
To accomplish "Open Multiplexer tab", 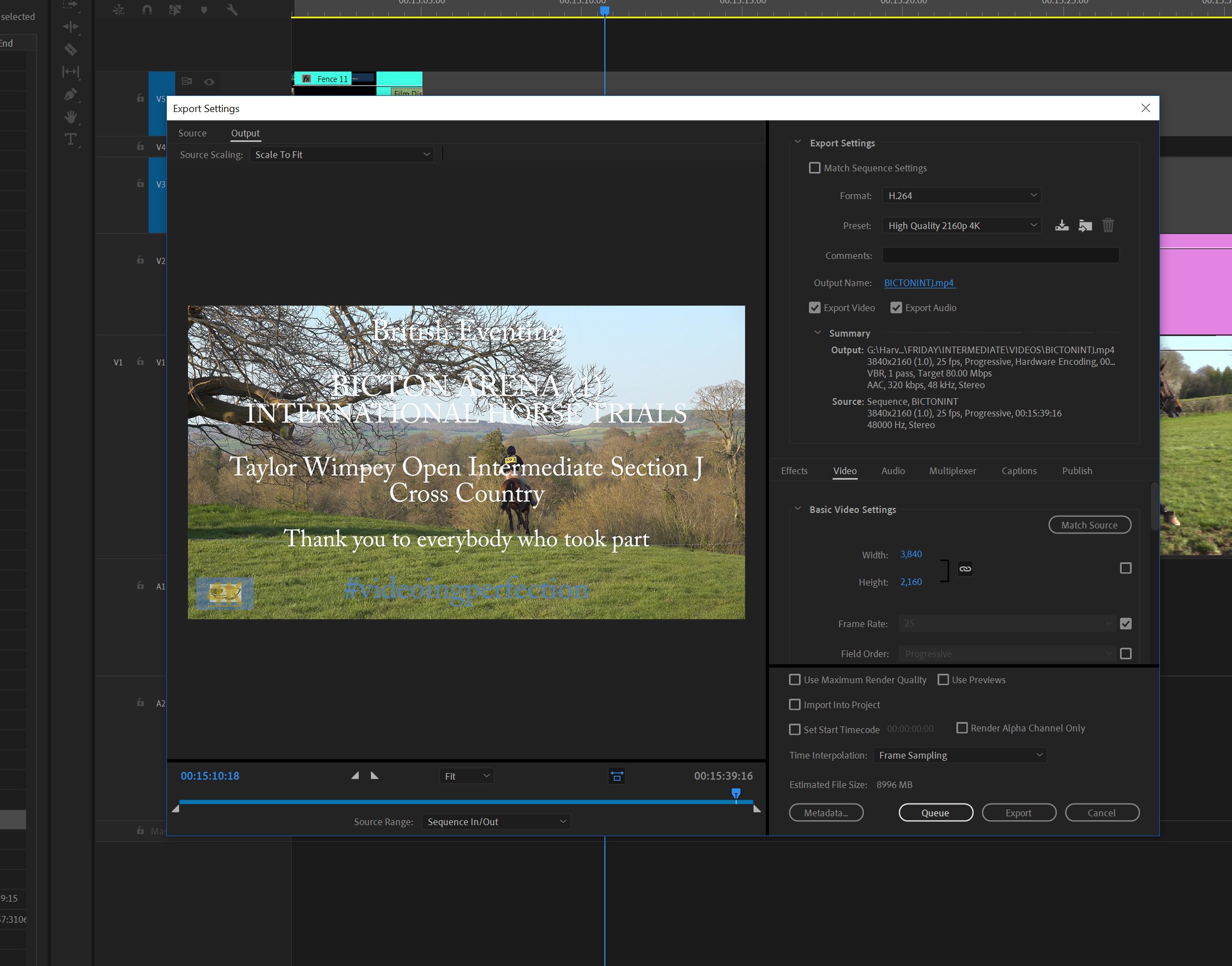I will pyautogui.click(x=953, y=471).
